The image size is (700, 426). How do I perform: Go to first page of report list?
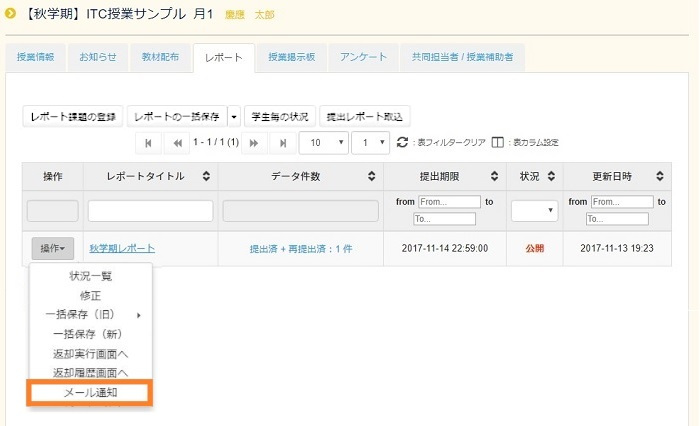(149, 143)
